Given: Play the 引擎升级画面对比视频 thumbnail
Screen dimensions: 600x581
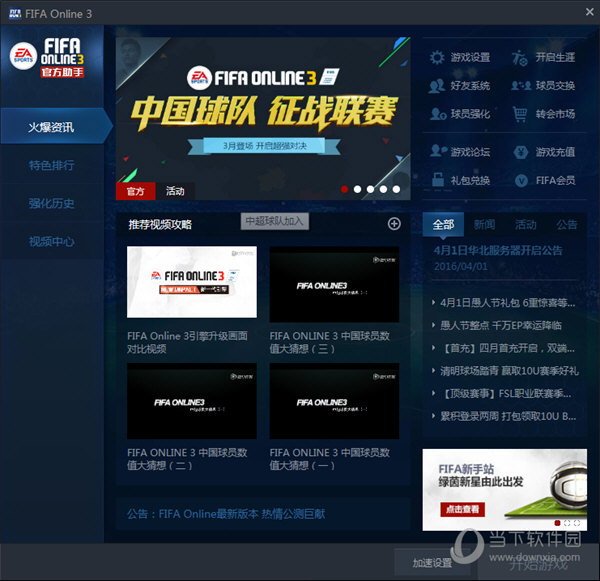Looking at the screenshot, I should tap(192, 282).
